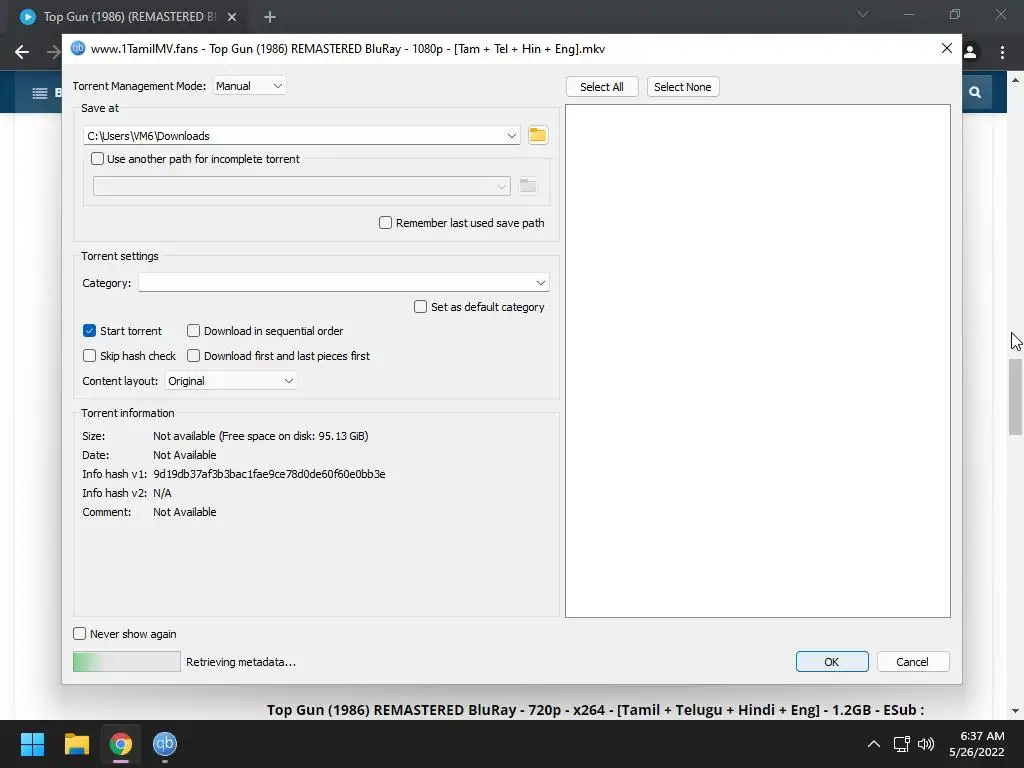Screen dimensions: 1024x768
Task: Open Chrome from the taskbar
Action: 121,743
